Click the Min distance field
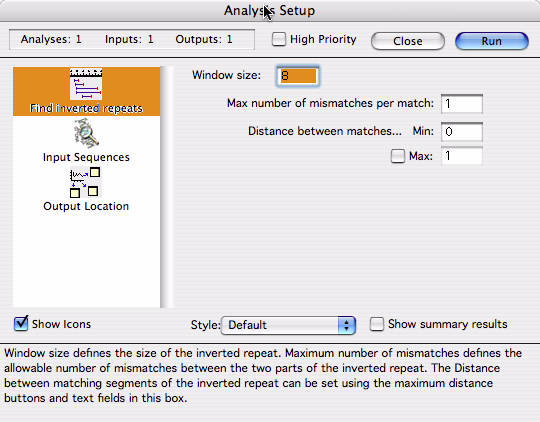This screenshot has height=422, width=540. click(462, 132)
